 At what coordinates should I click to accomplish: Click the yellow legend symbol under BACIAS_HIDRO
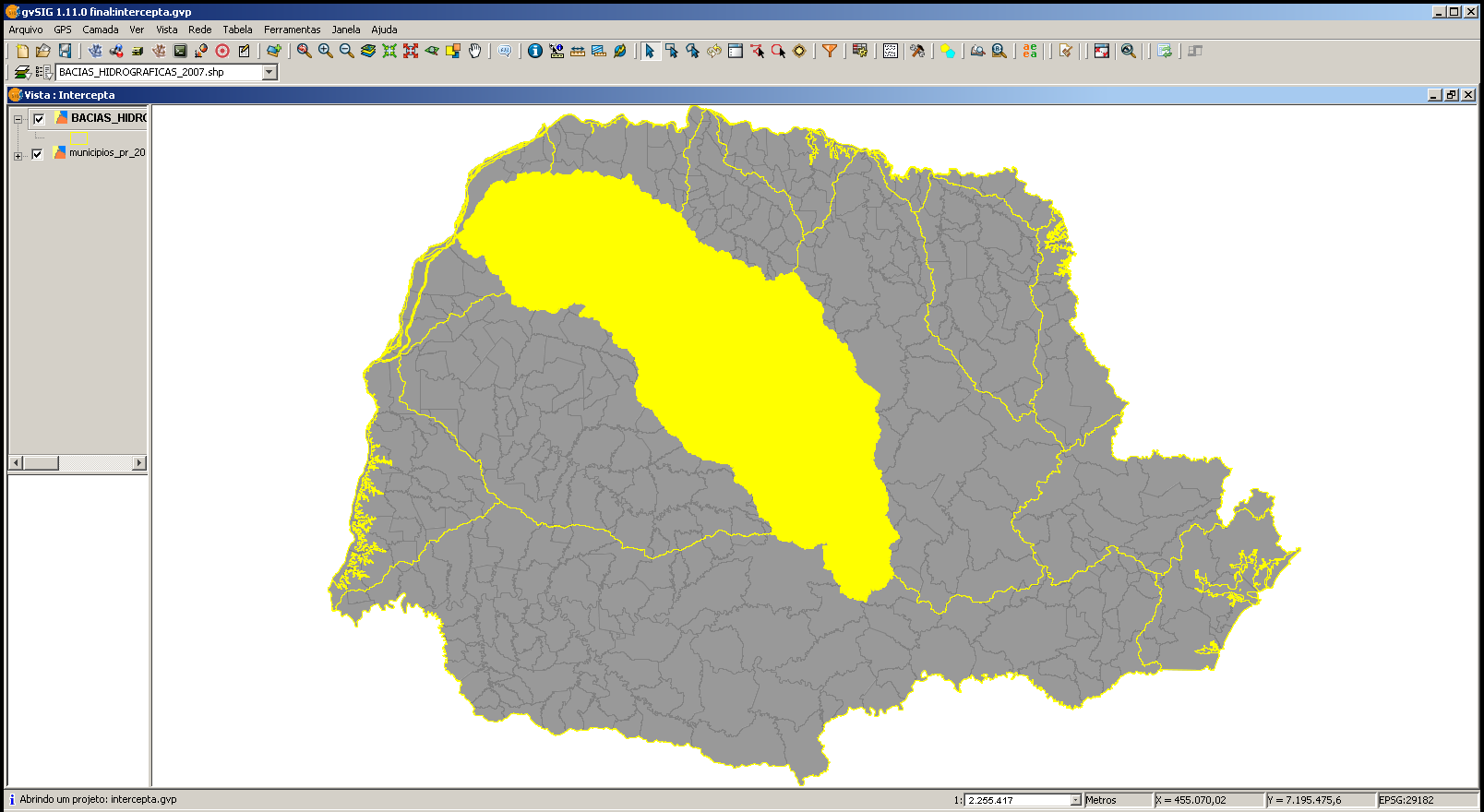point(78,137)
